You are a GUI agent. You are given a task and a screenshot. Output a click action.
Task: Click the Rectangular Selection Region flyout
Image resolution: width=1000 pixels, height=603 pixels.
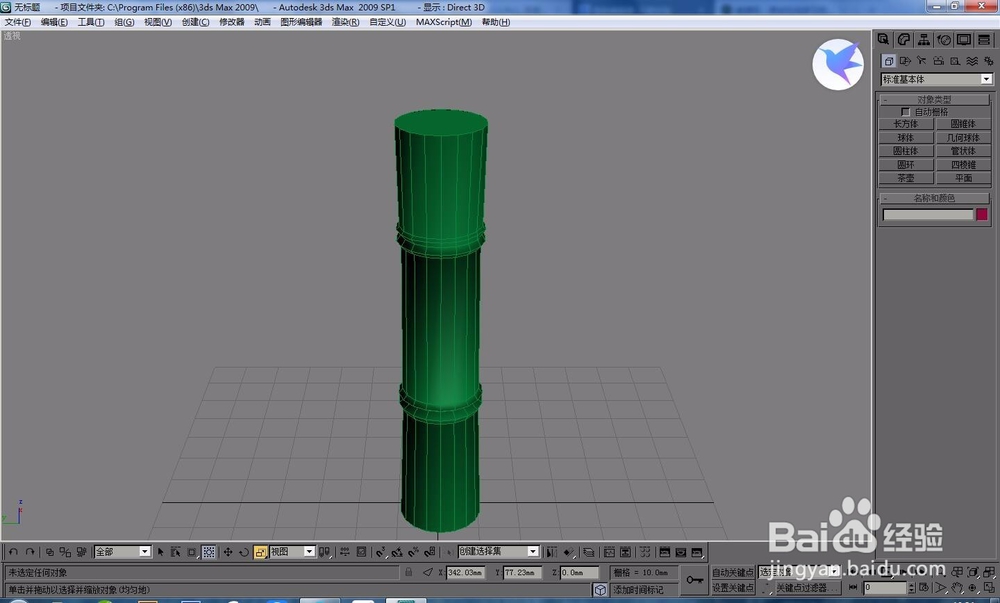click(192, 552)
